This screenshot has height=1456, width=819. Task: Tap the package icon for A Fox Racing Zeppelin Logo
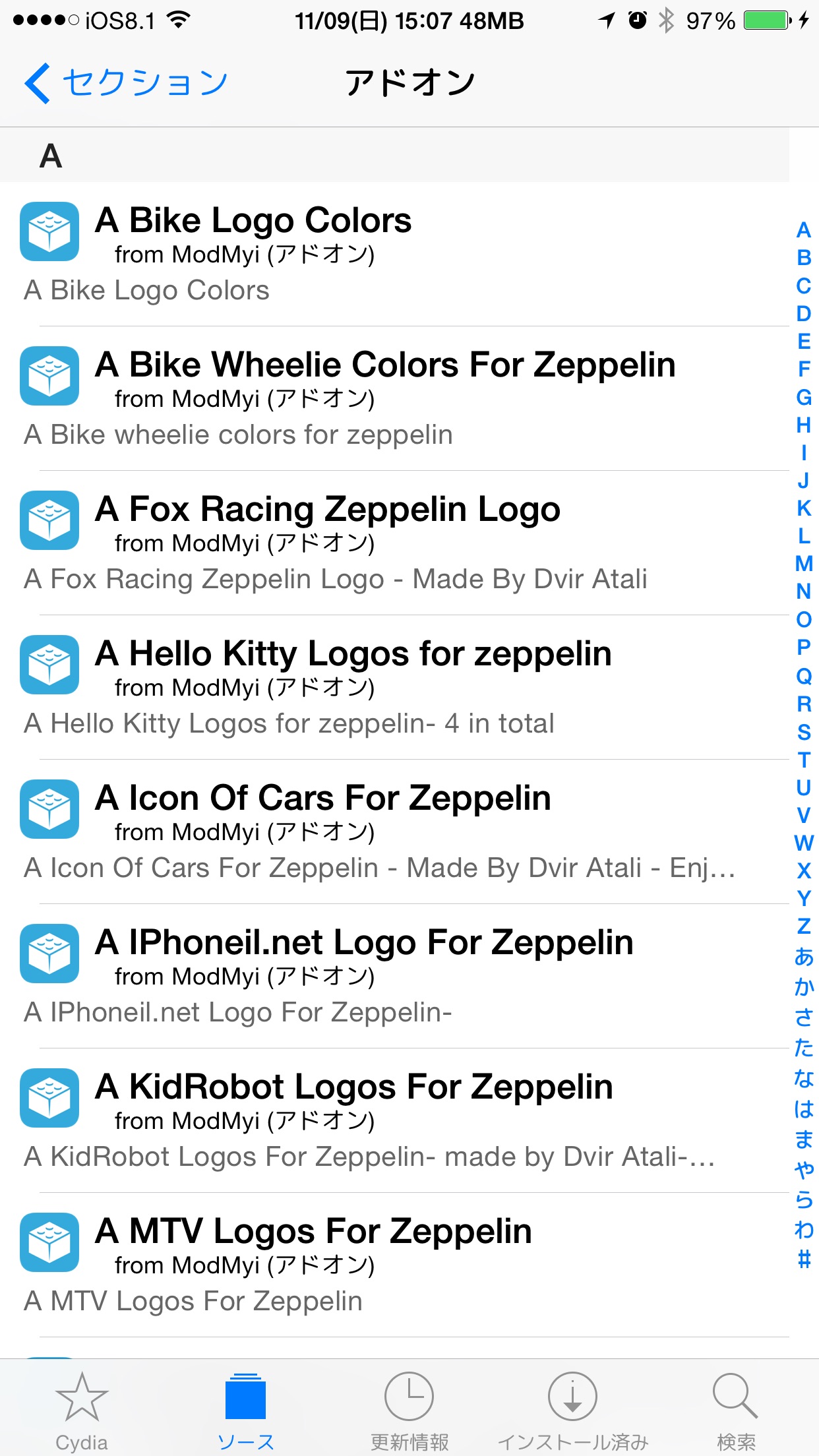coord(49,520)
